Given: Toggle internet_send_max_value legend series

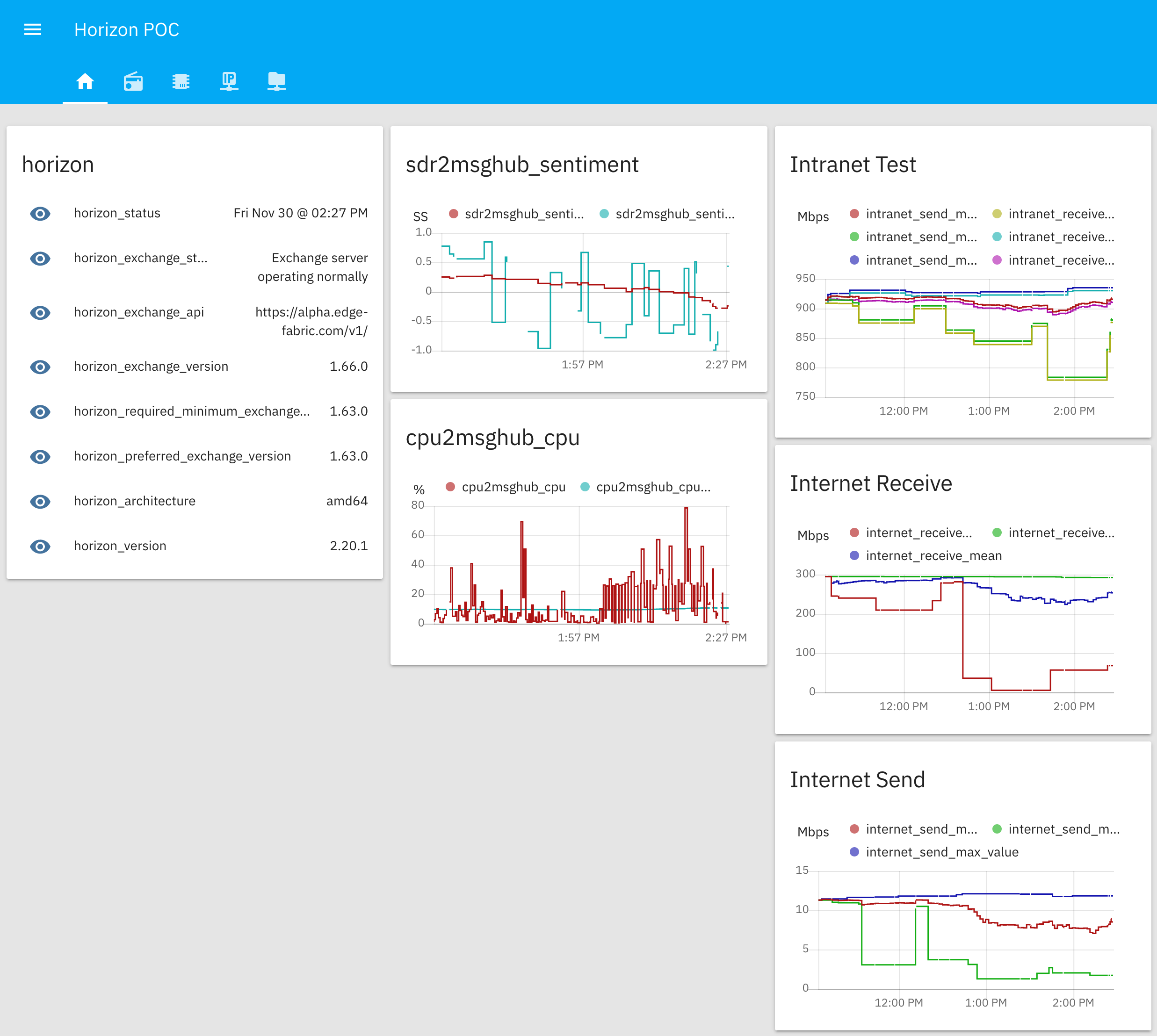Looking at the screenshot, I should [934, 852].
